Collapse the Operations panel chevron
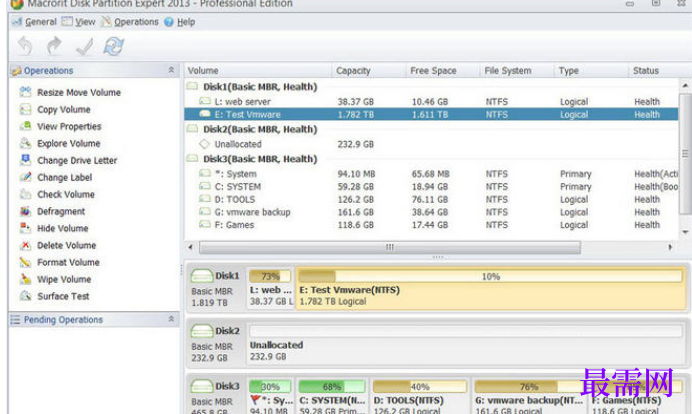Viewport: 692px width, 414px height. coord(171,70)
